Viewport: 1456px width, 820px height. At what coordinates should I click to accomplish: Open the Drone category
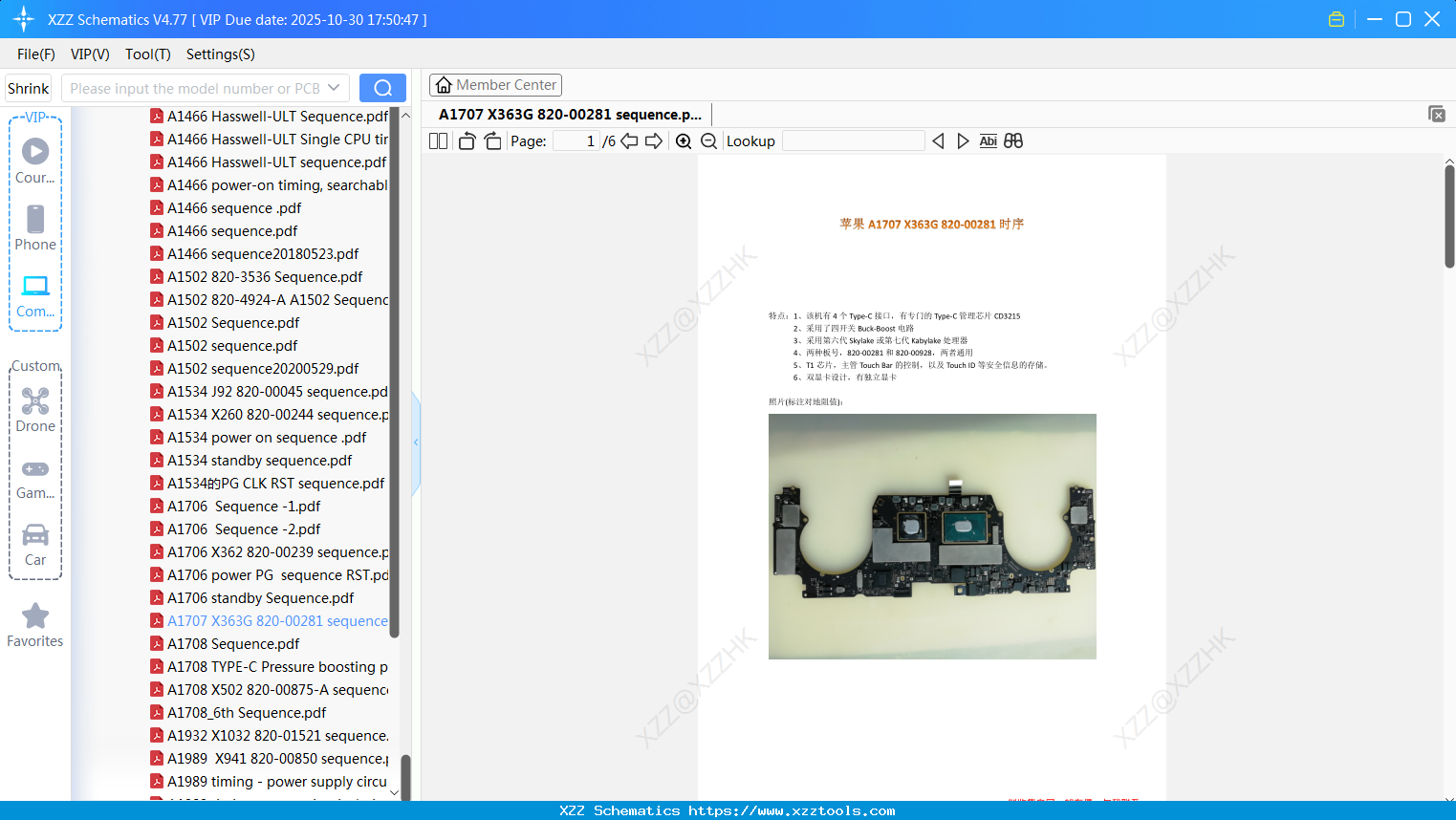[x=35, y=410]
